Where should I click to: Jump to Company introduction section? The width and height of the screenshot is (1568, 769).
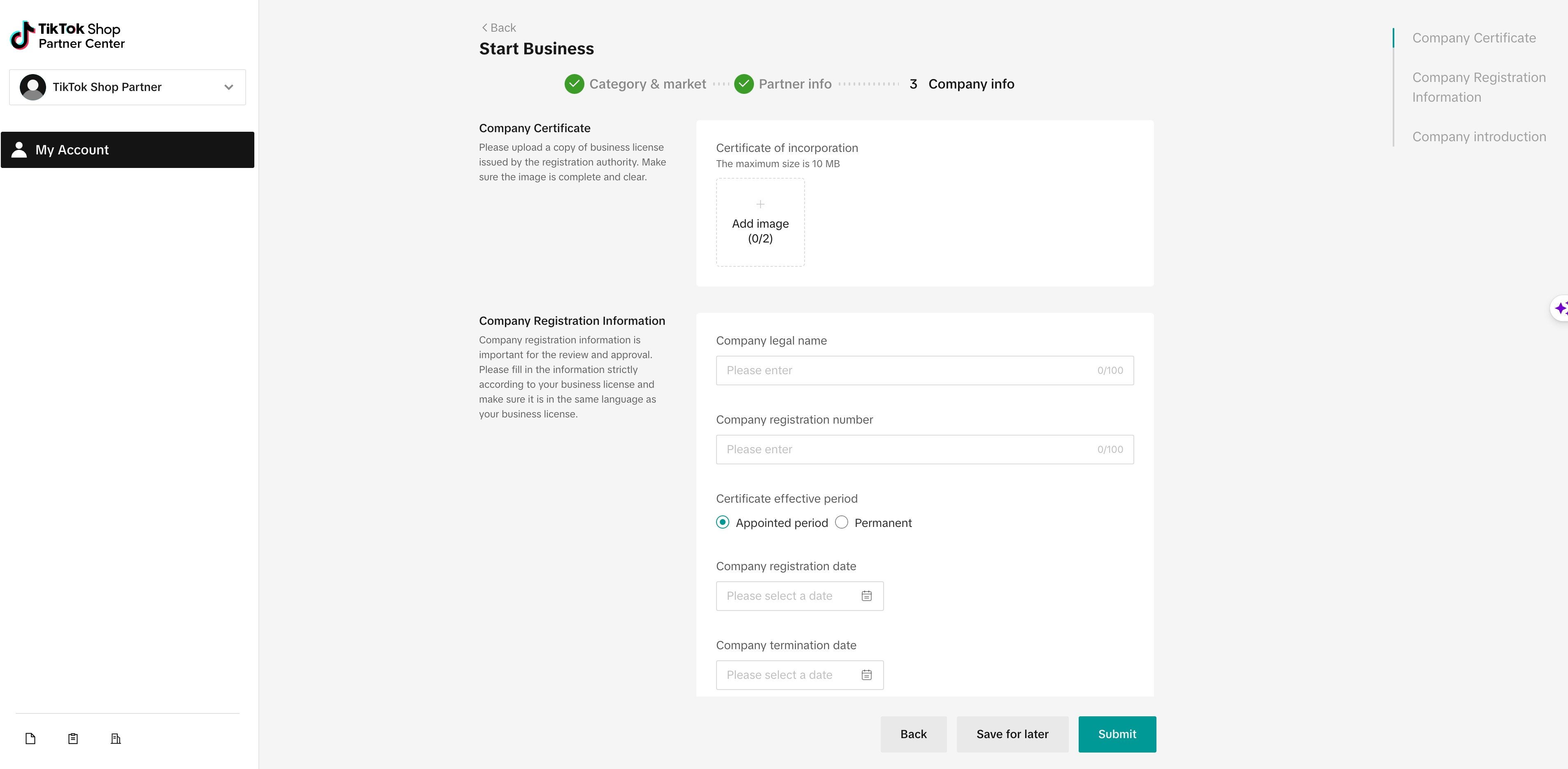pyautogui.click(x=1479, y=137)
